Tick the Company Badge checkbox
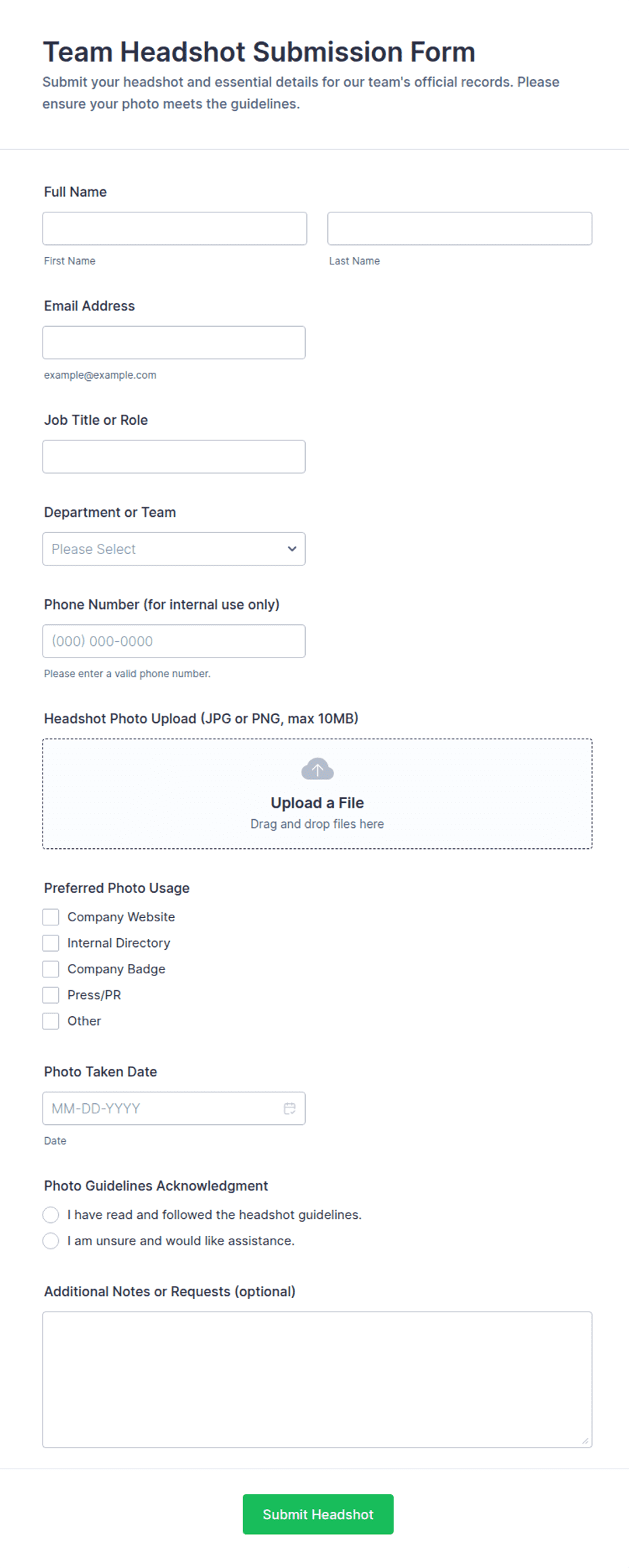This screenshot has height=1568, width=629. click(51, 969)
